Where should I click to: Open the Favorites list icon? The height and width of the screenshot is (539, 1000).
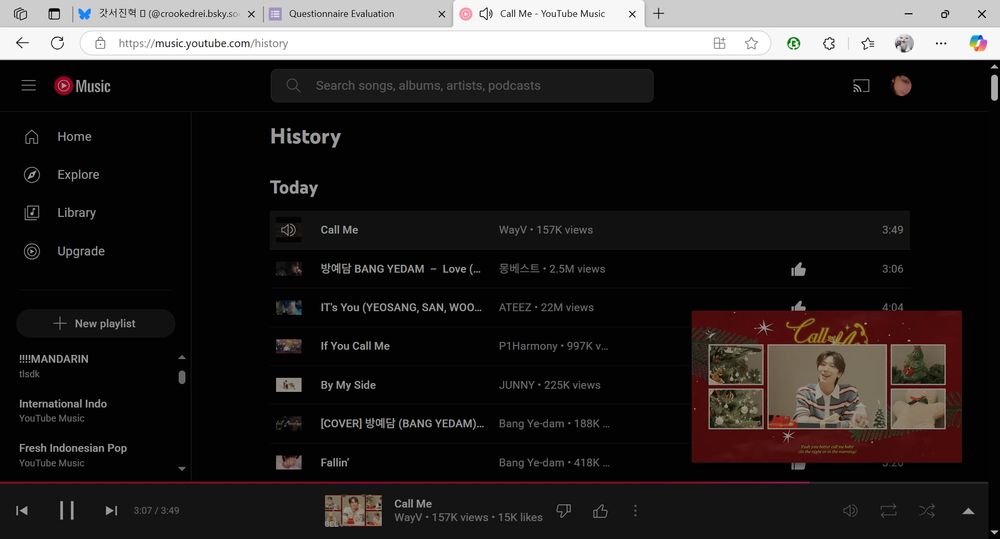coord(867,43)
